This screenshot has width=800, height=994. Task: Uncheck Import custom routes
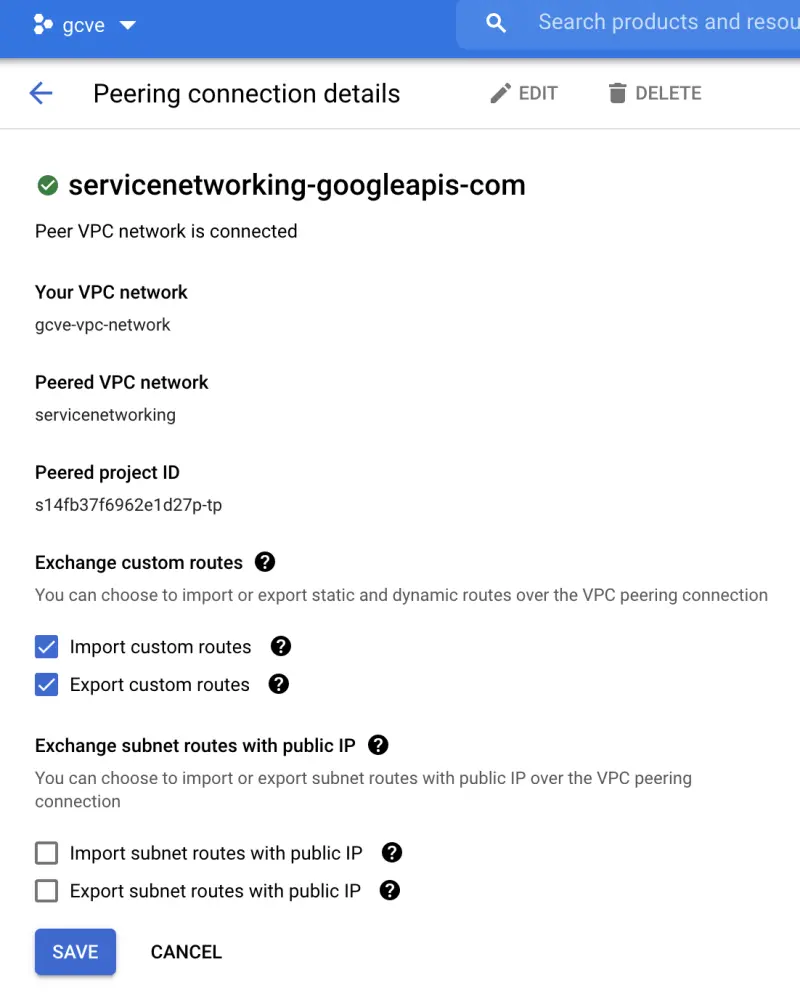click(46, 647)
